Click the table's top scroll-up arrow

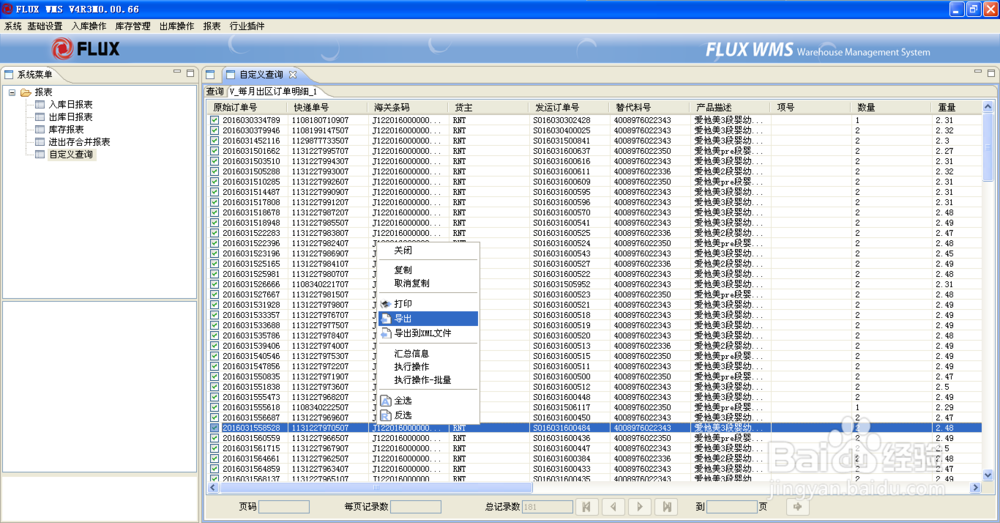[x=988, y=107]
